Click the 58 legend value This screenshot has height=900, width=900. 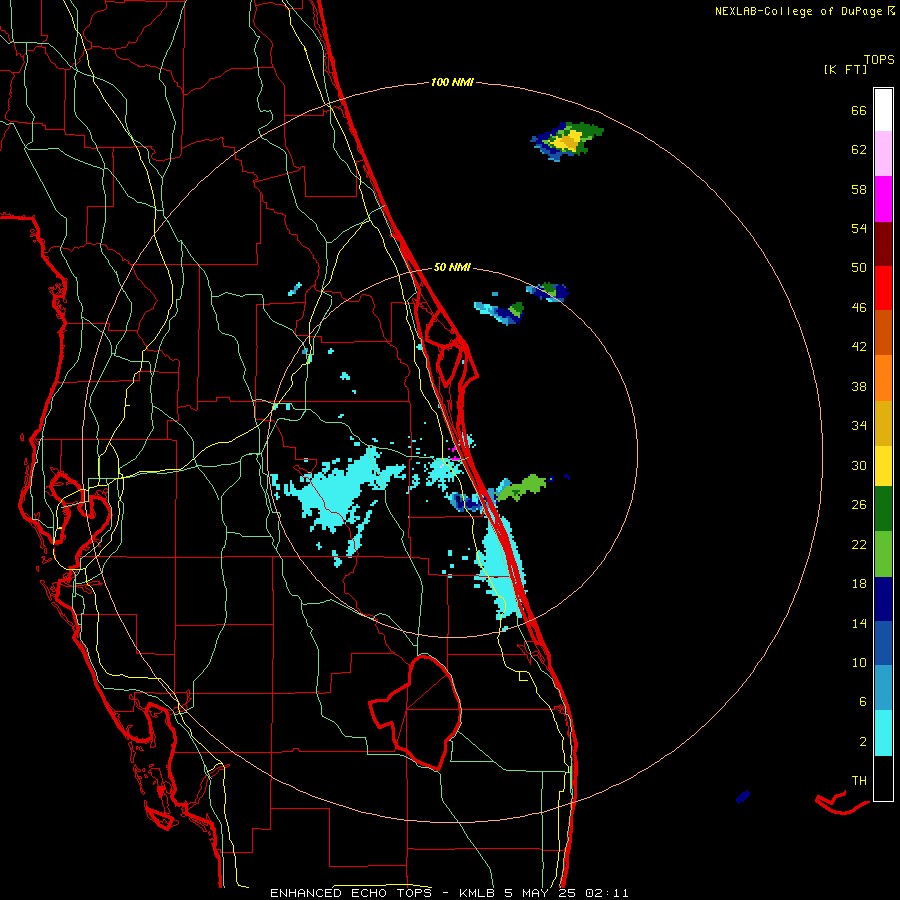click(859, 189)
